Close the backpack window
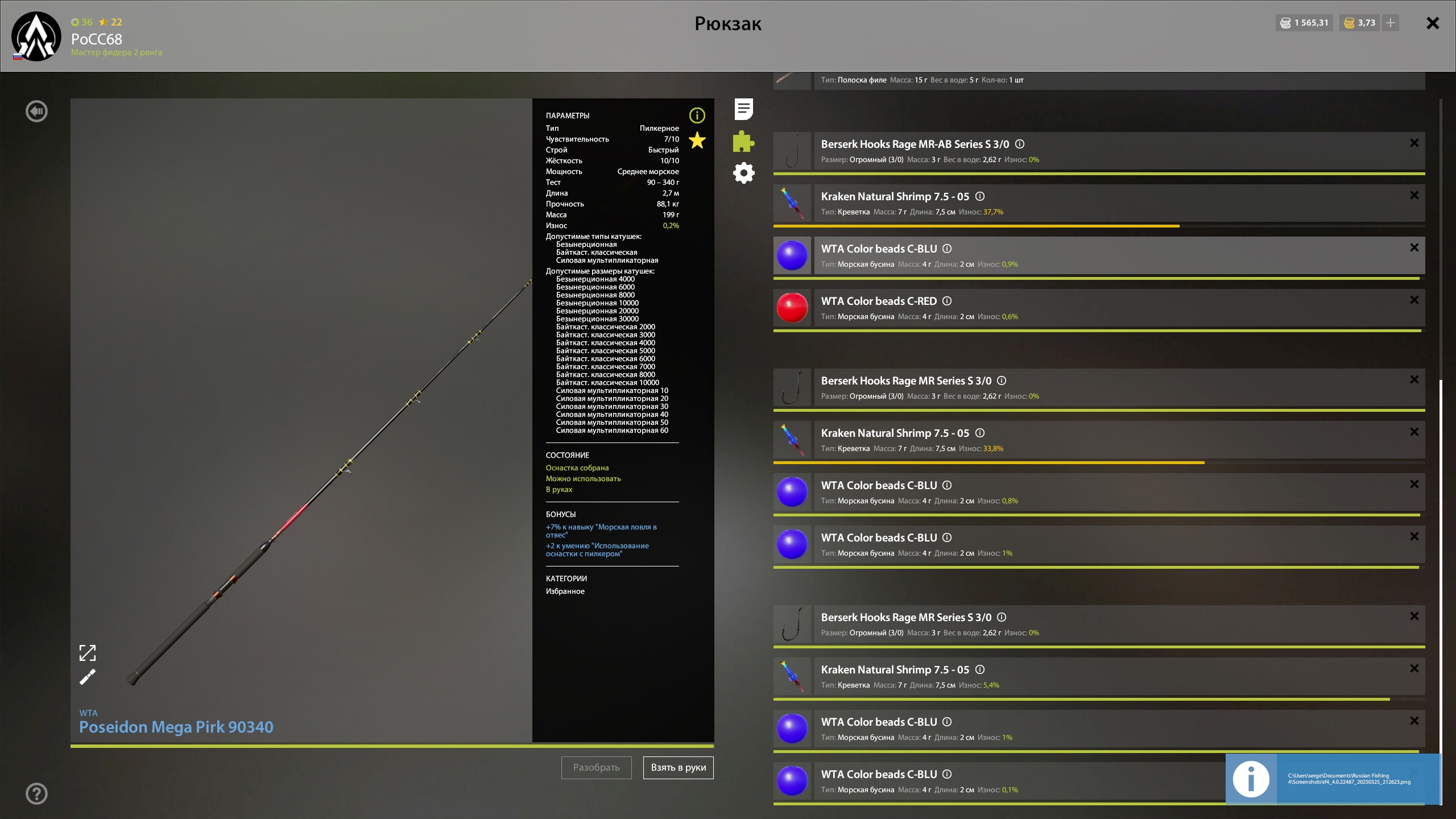 [1433, 23]
